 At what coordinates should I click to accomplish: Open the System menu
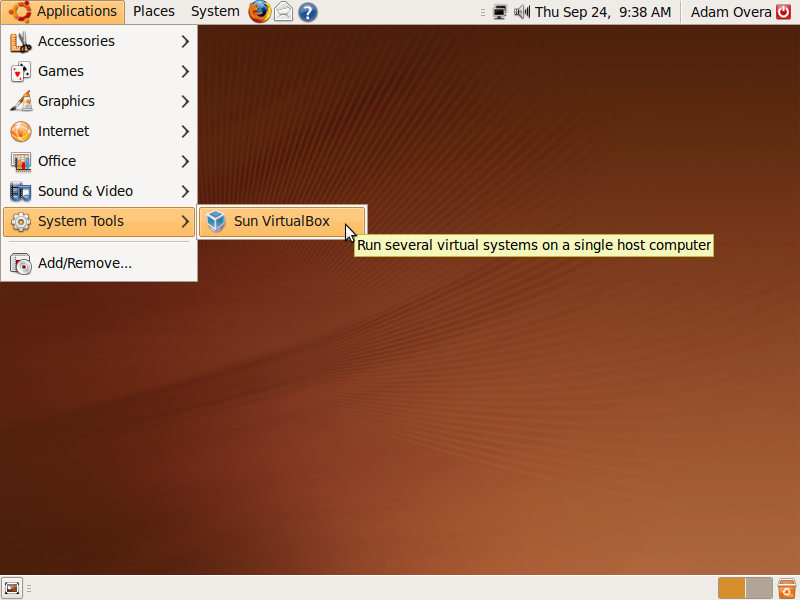pos(215,11)
